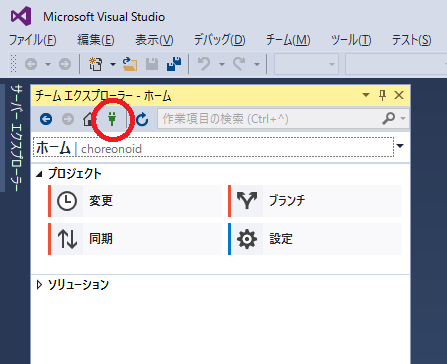Image resolution: width=447 pixels, height=364 pixels.
Task: Open the ブランチ (Branches) tile
Action: pyautogui.click(x=315, y=201)
